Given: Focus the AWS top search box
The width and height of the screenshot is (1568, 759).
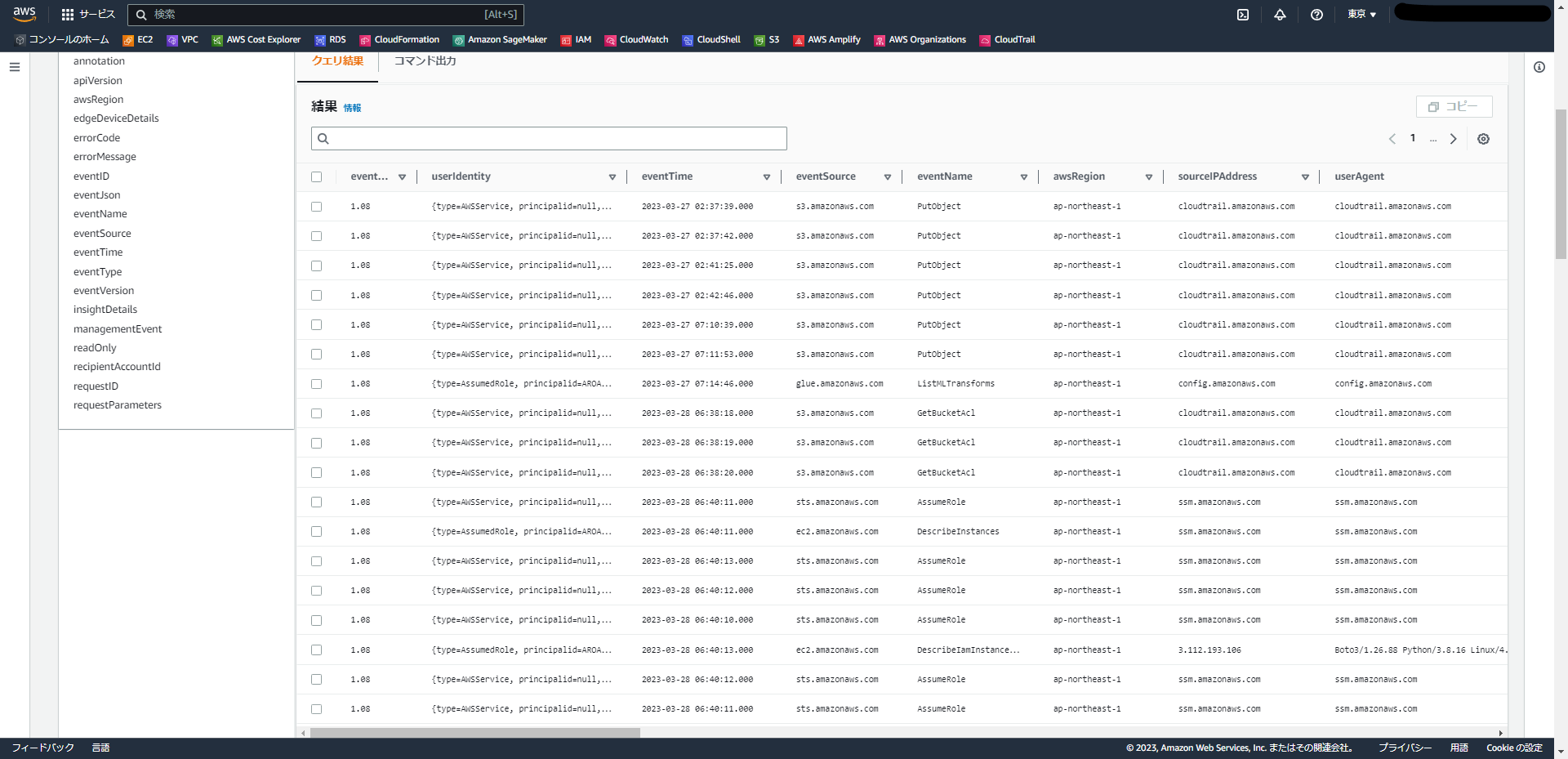Looking at the screenshot, I should click(x=326, y=15).
